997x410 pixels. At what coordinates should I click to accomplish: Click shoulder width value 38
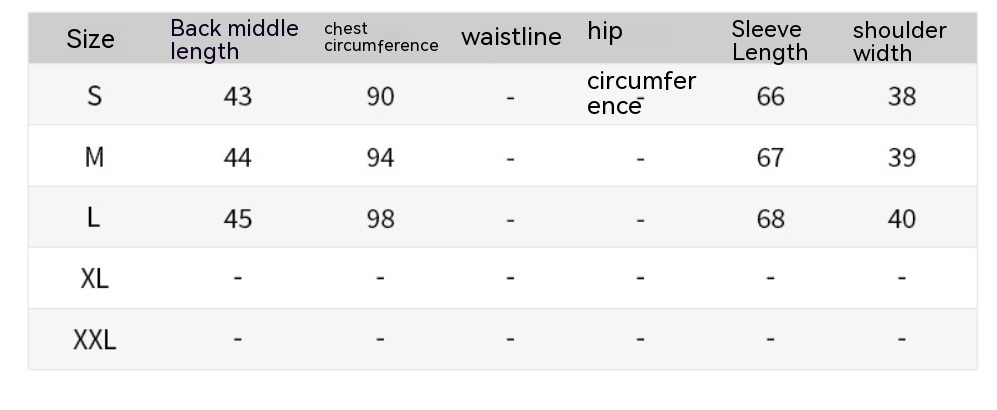(901, 96)
